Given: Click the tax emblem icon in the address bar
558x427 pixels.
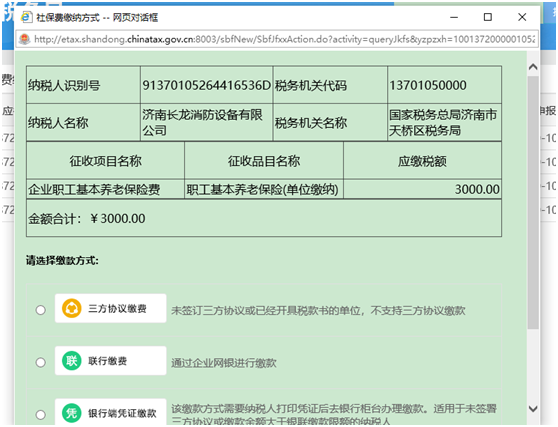Looking at the screenshot, I should pos(25,39).
